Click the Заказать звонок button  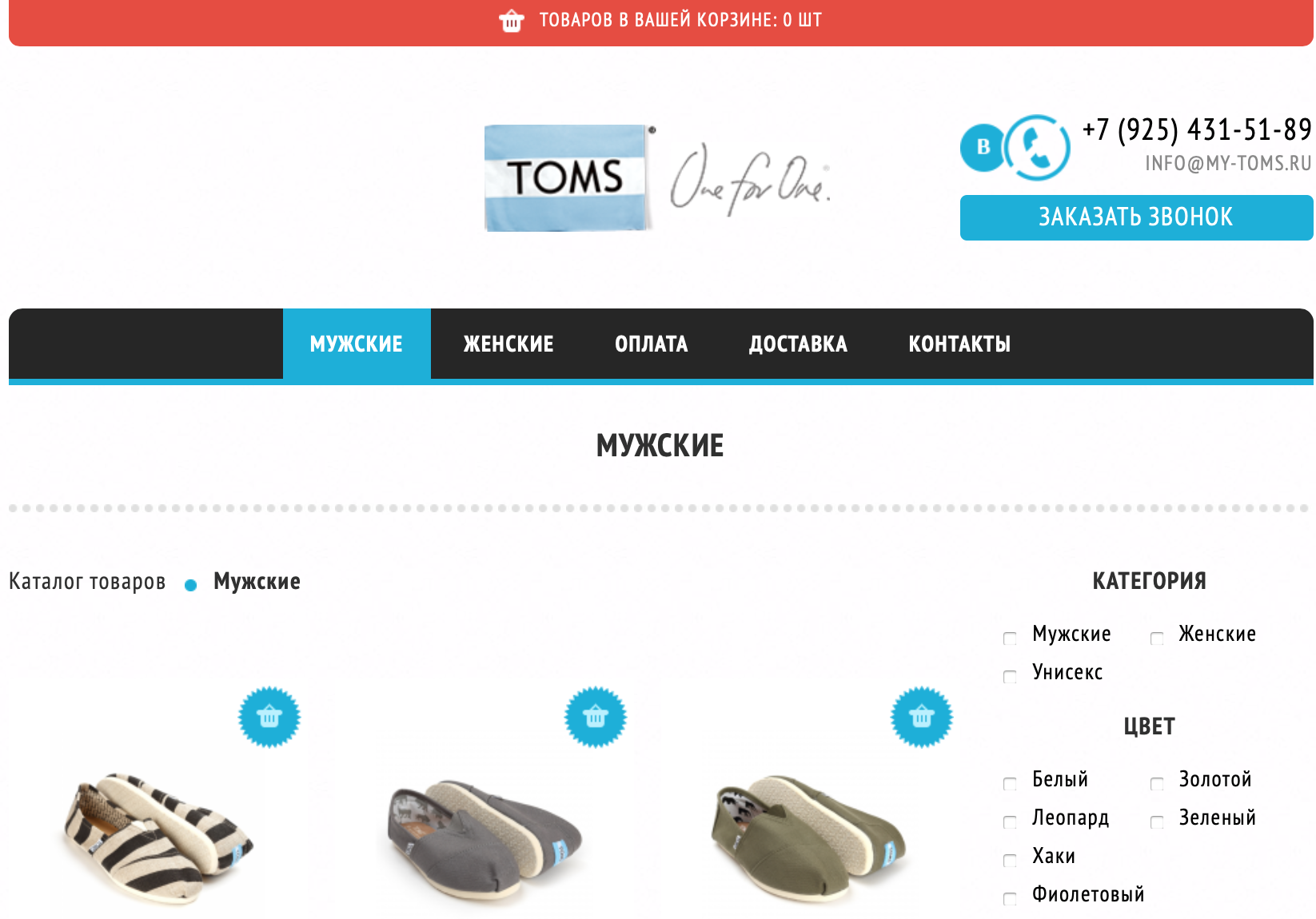coord(1136,217)
